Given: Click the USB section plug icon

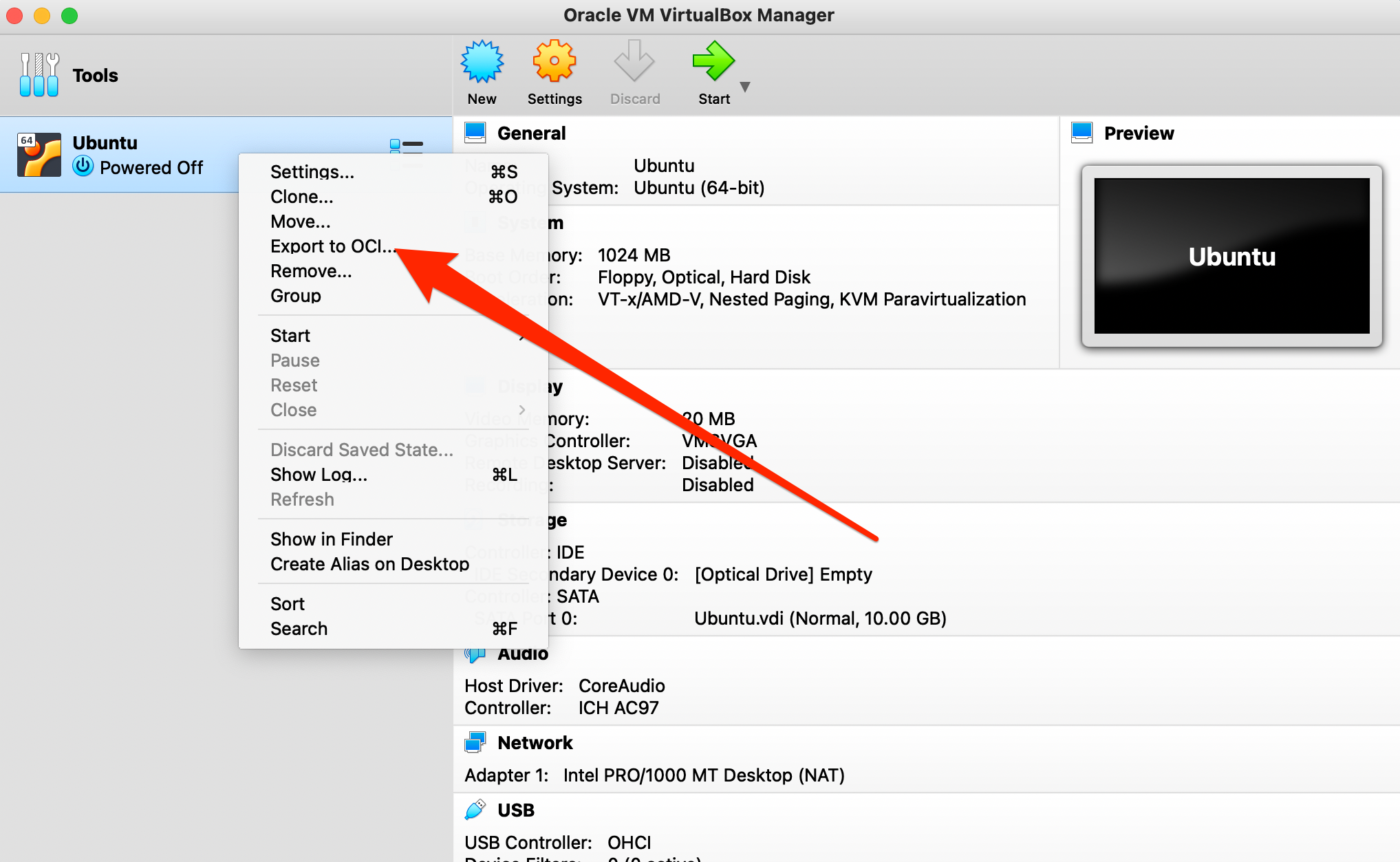Looking at the screenshot, I should tap(475, 810).
